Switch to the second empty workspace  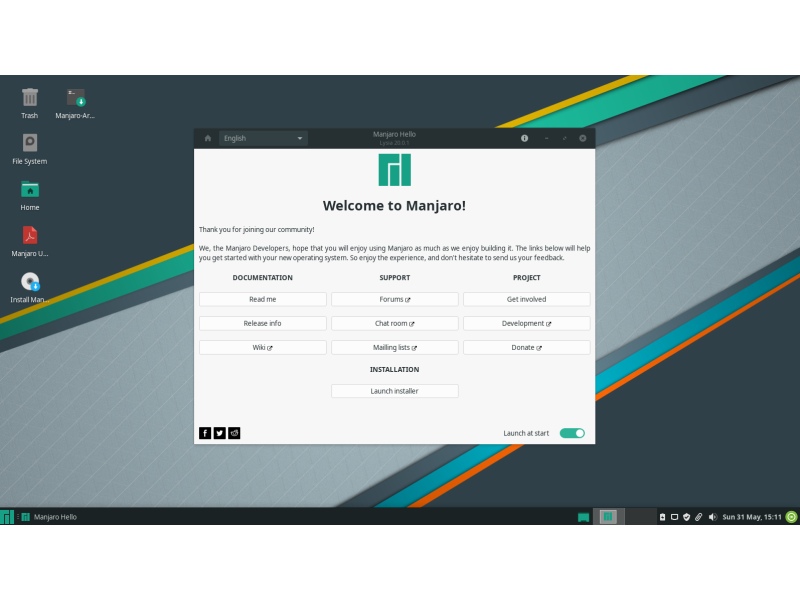(640, 517)
